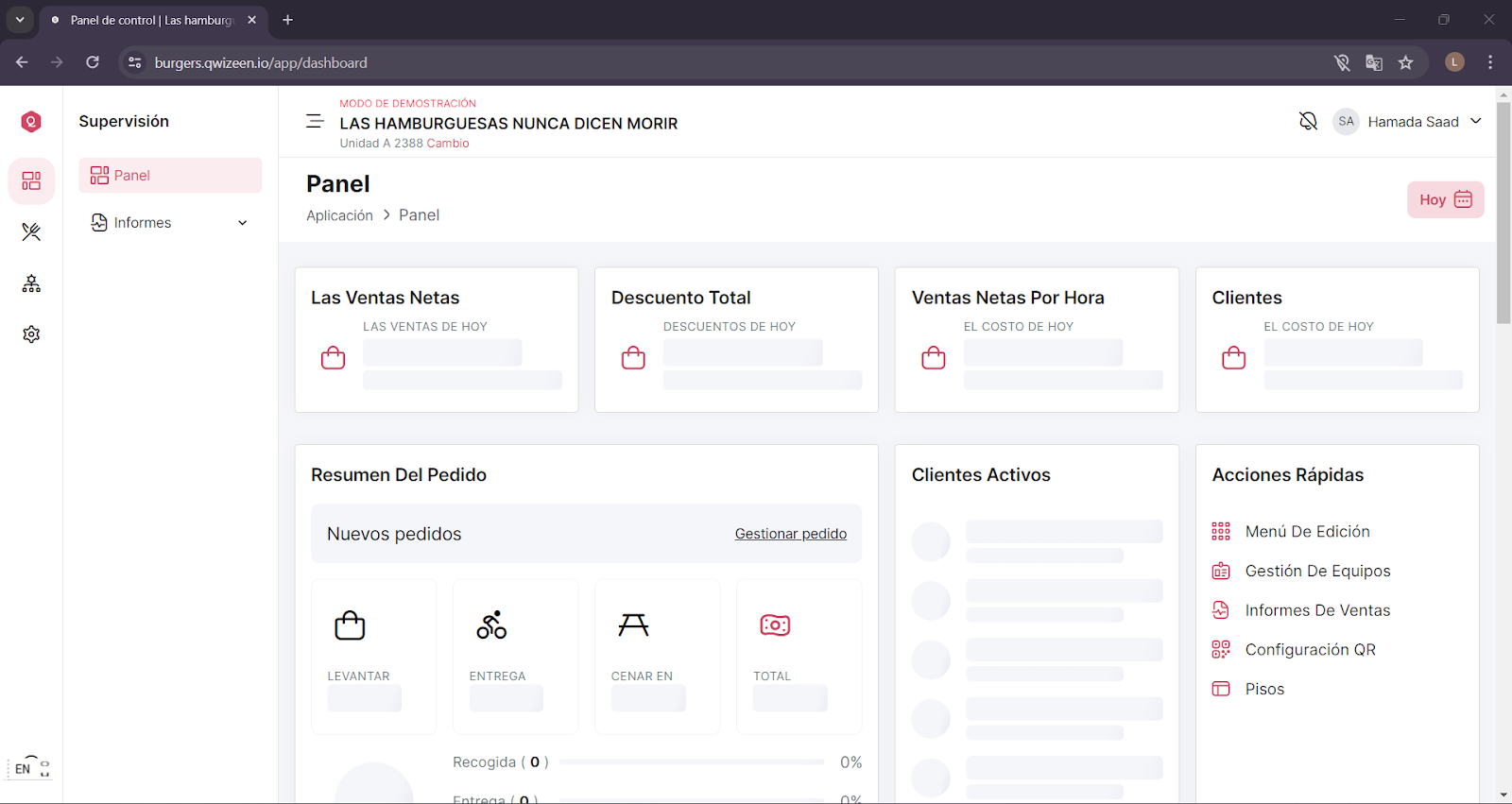The width and height of the screenshot is (1512, 804).
Task: Switch to the Panel de control browser tab
Action: (x=151, y=20)
